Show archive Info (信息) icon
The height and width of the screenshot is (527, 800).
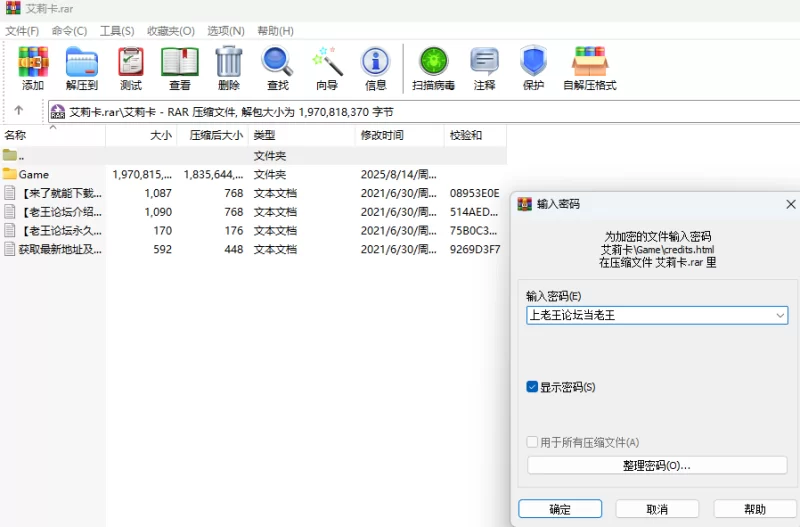pyautogui.click(x=376, y=62)
